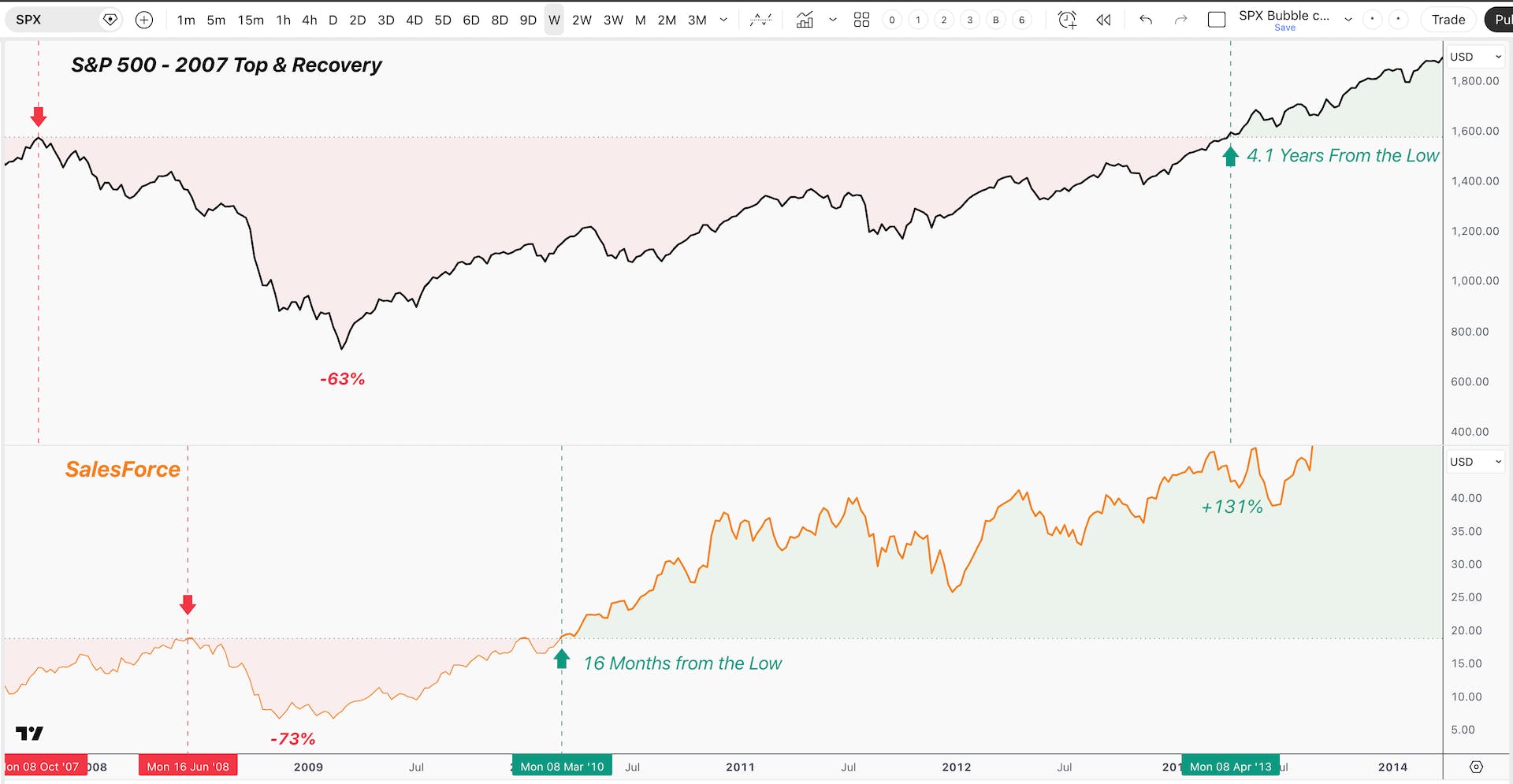This screenshot has height=784, width=1513.
Task: Click the circled 0 quick button
Action: point(892,20)
